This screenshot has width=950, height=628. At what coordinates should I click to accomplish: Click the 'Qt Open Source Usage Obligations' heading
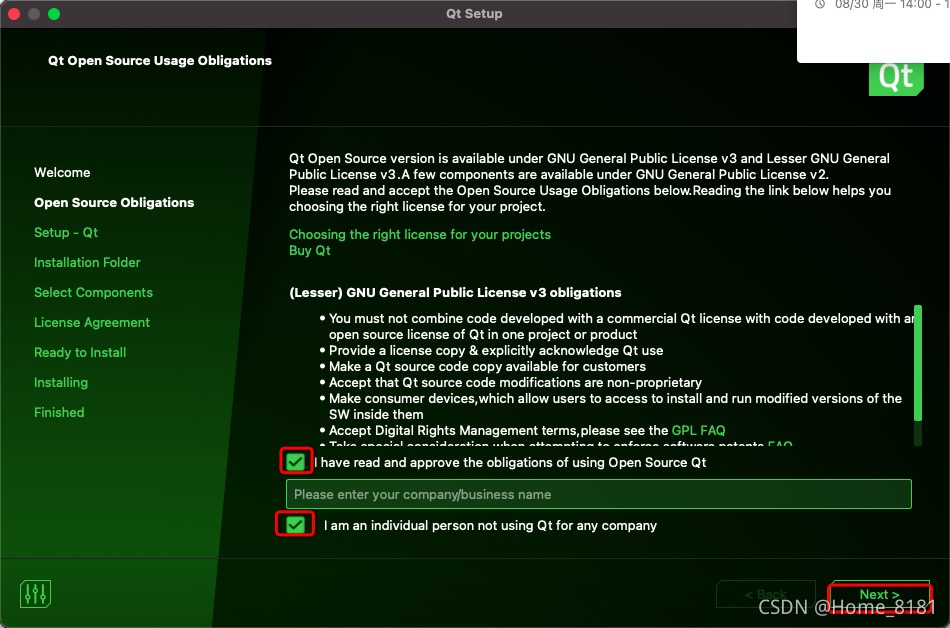[x=160, y=61]
